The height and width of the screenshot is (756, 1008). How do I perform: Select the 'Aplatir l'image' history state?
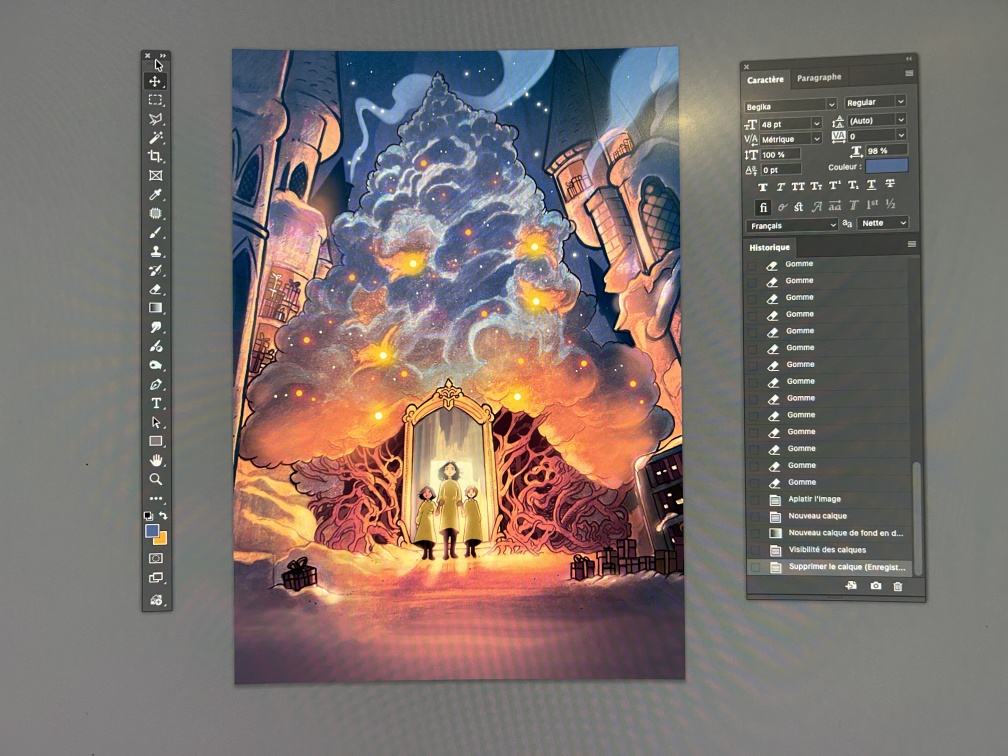pyautogui.click(x=814, y=499)
